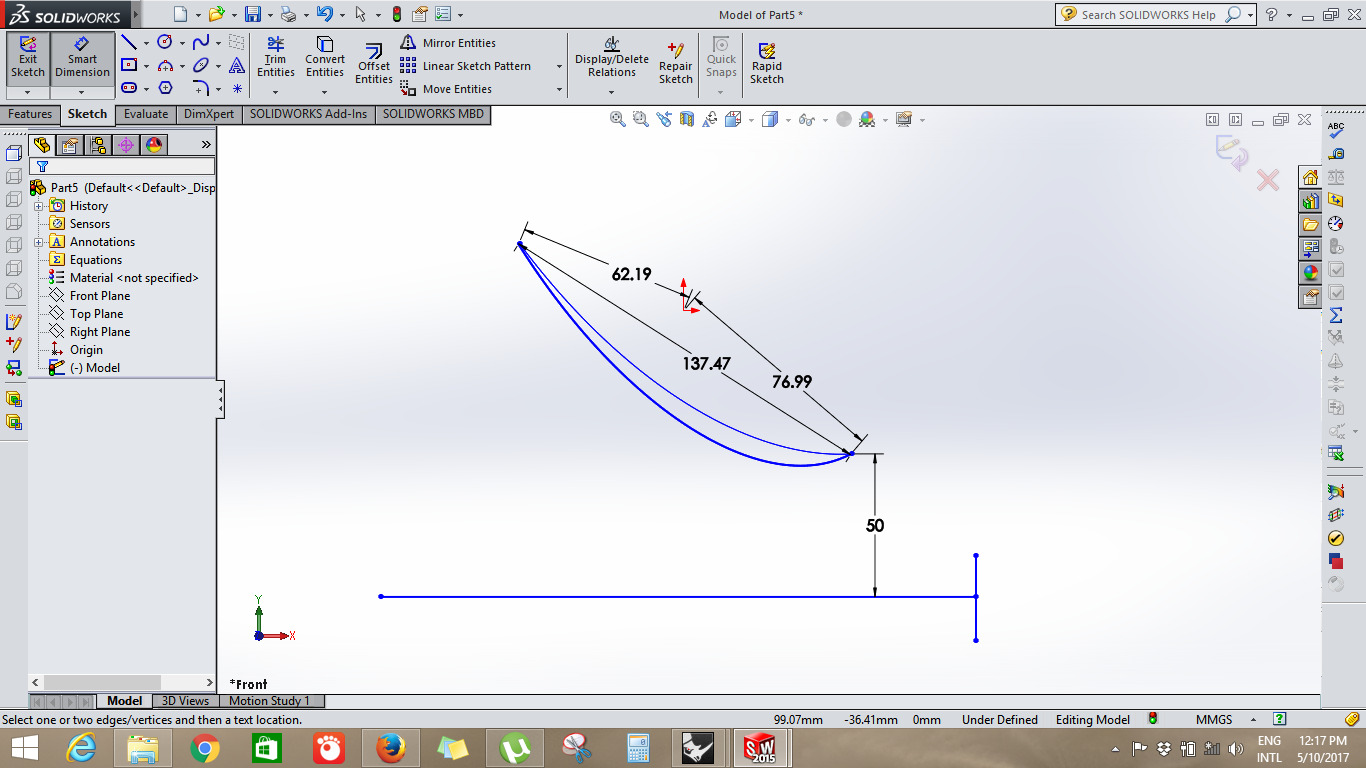Click the Equations sigma icon on right toolbar
Screen dimensions: 1366x768
(1336, 315)
